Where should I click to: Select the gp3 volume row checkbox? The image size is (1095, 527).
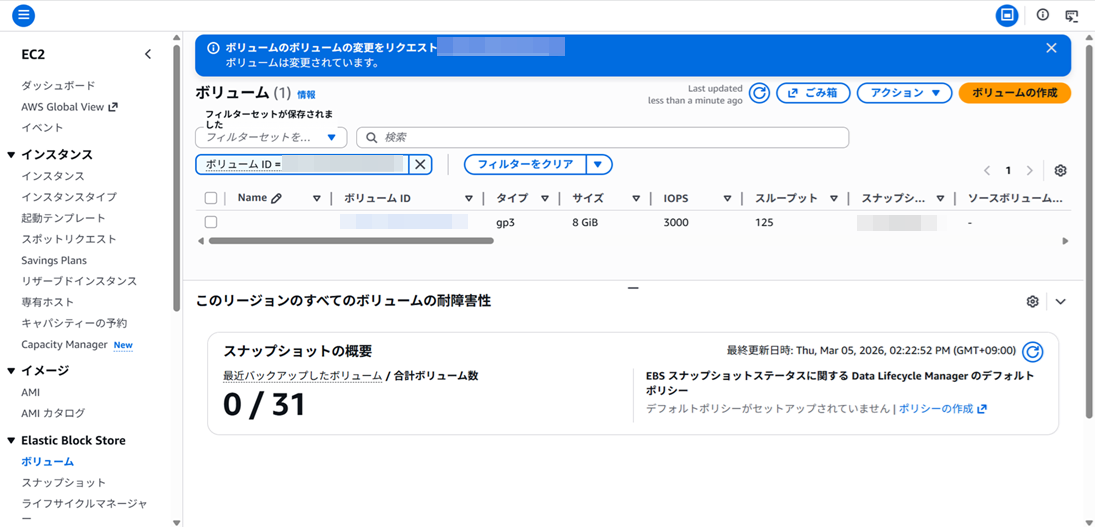click(211, 222)
